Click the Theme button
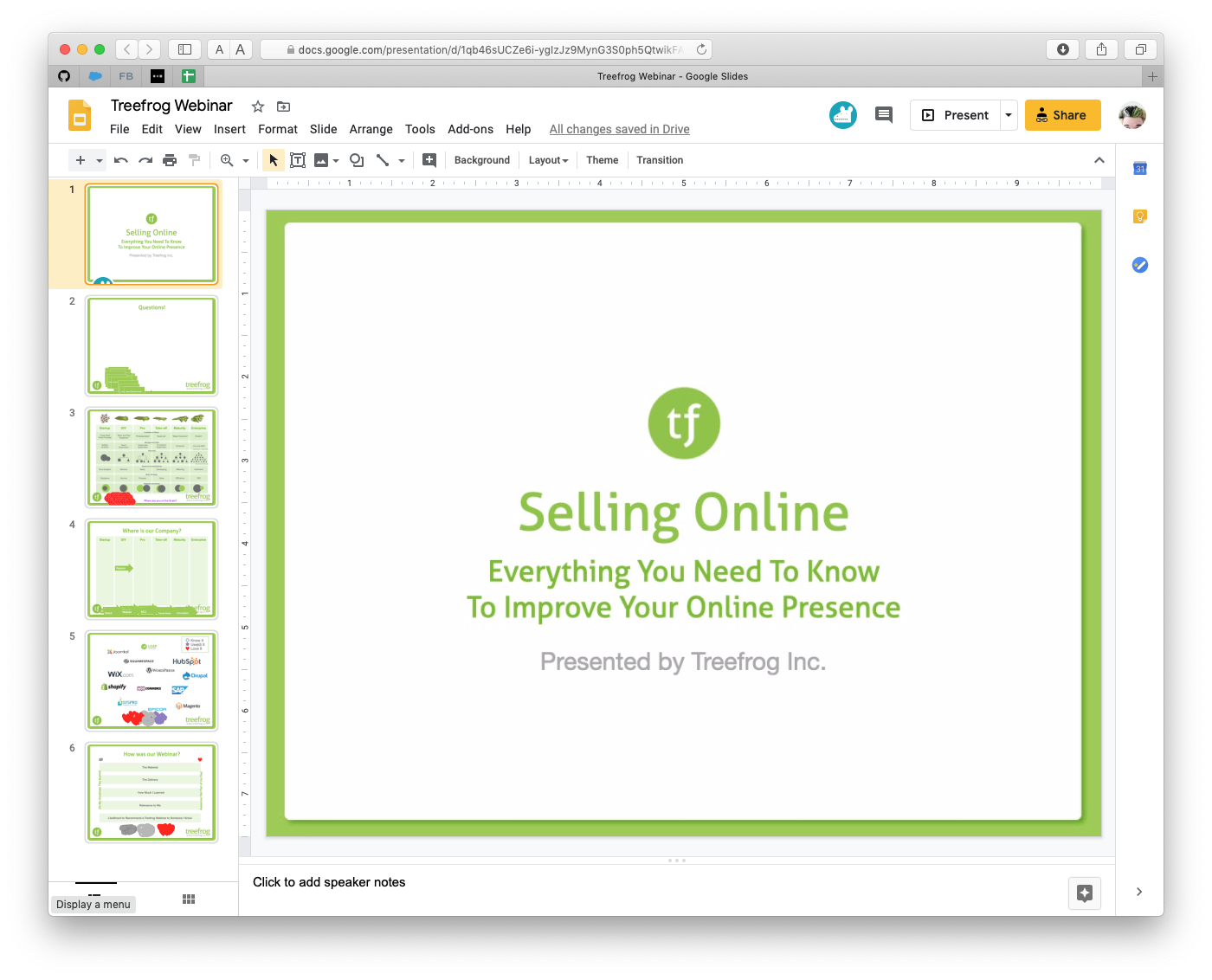 click(x=603, y=160)
